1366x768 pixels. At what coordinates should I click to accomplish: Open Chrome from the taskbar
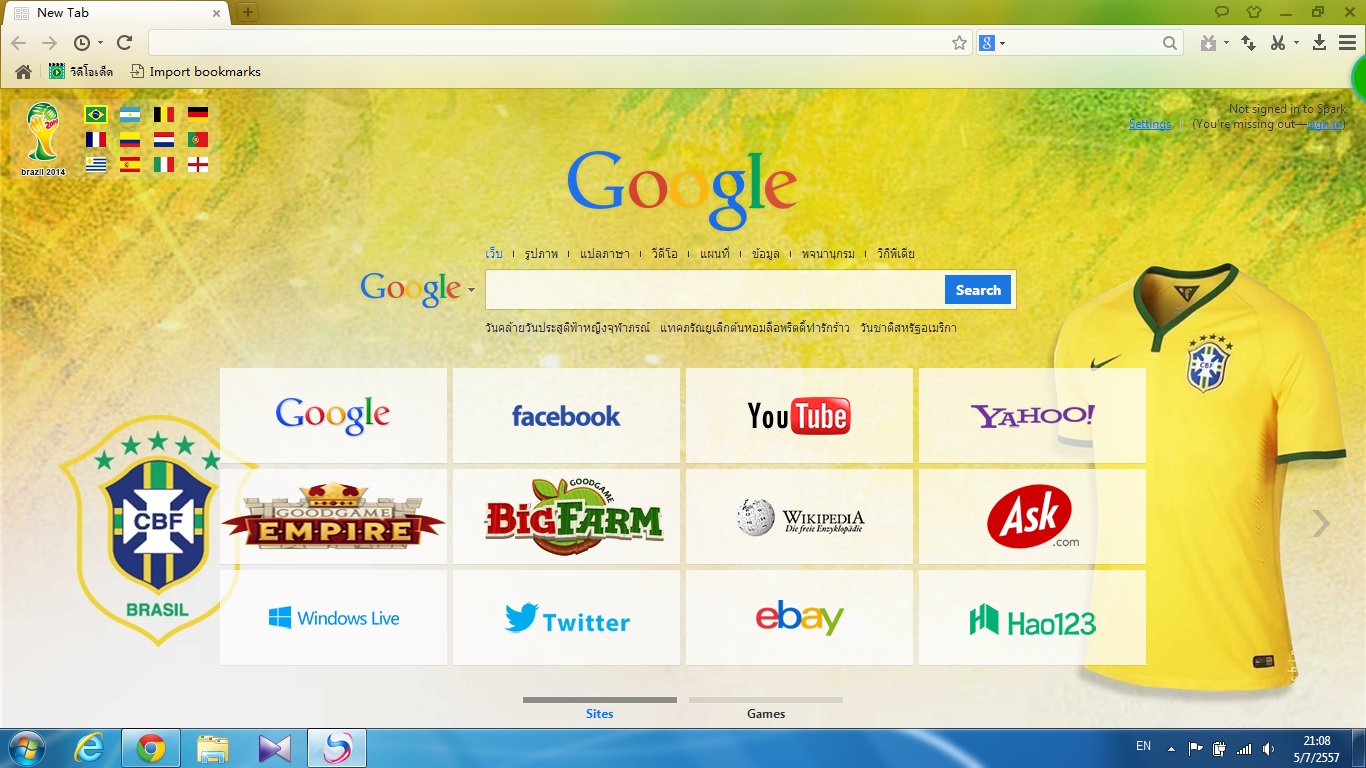pyautogui.click(x=151, y=748)
